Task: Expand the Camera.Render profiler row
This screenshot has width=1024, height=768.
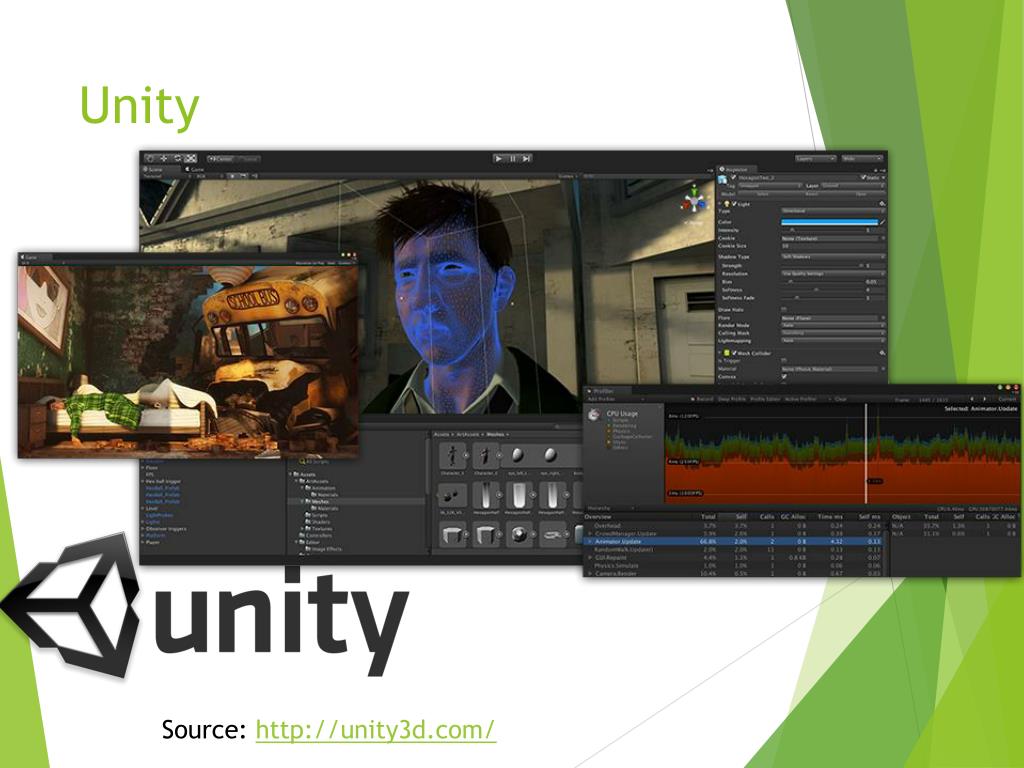Action: click(590, 573)
